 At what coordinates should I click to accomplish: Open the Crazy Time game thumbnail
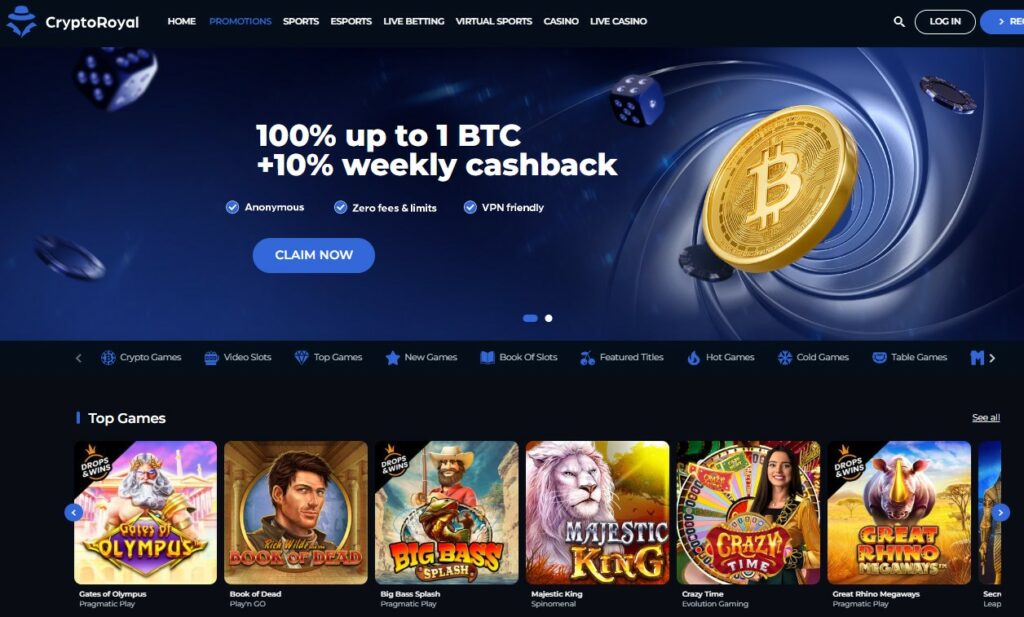tap(748, 513)
